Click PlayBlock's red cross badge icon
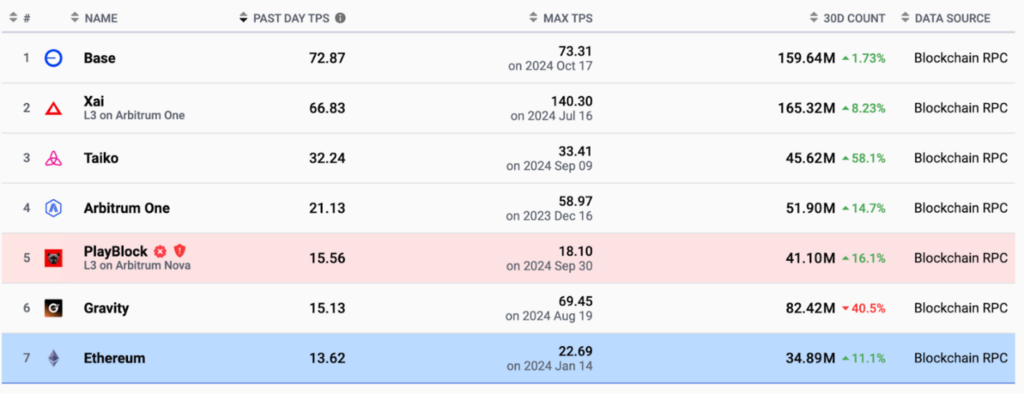This screenshot has width=1024, height=394. click(160, 252)
